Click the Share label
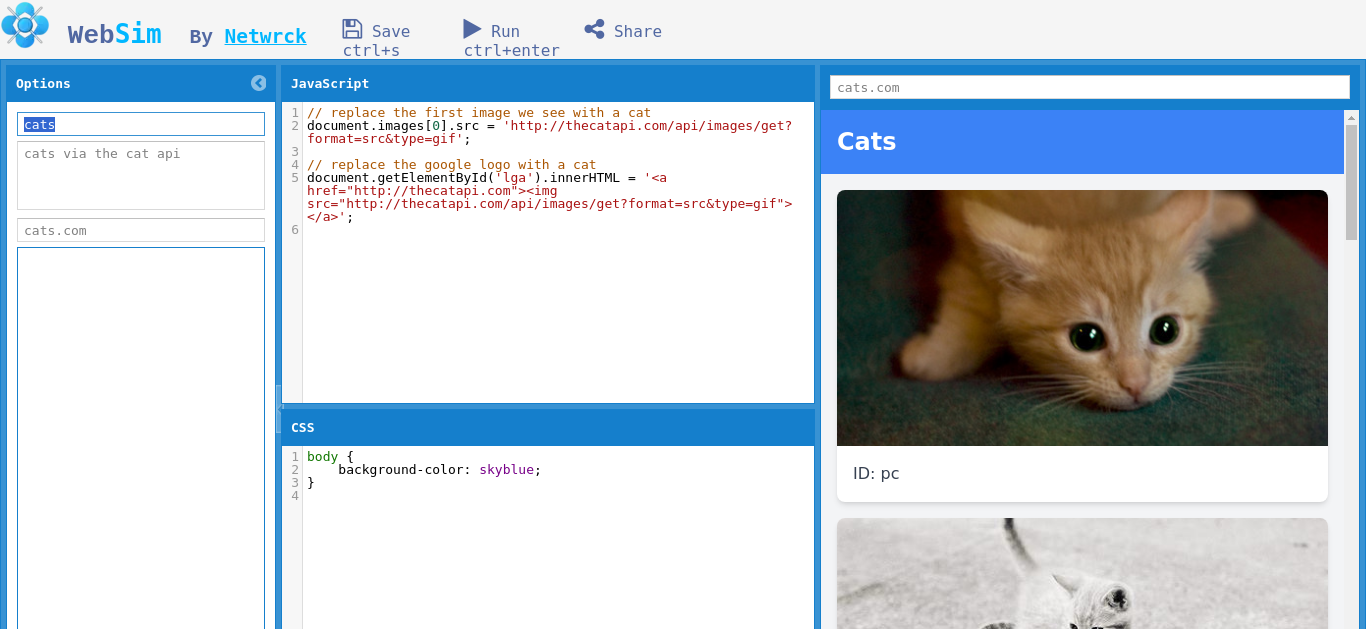Screen dimensions: 1366x629 pyautogui.click(x=638, y=31)
